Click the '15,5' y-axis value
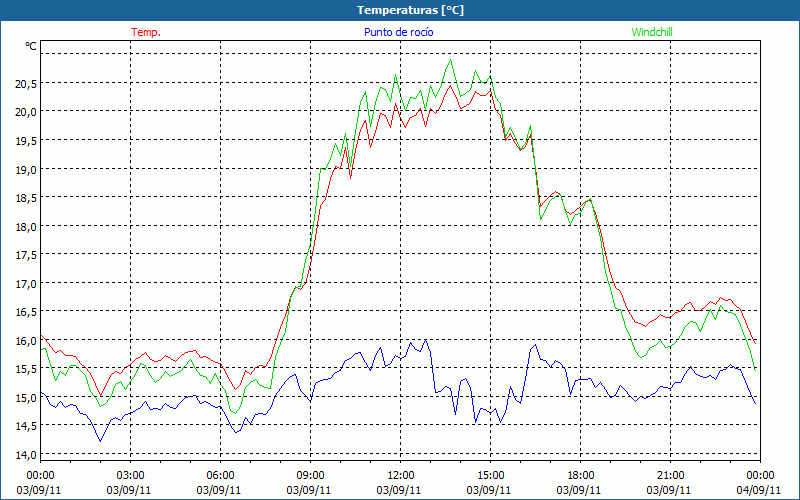This screenshot has width=800, height=500. 26,369
